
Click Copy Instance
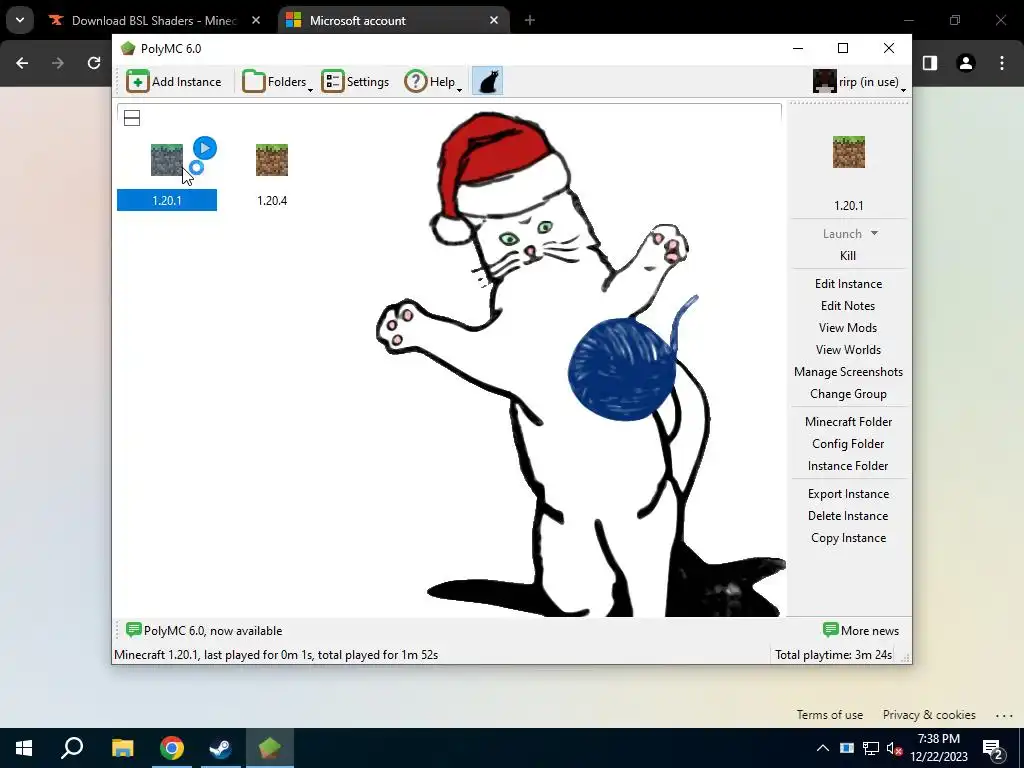point(848,538)
